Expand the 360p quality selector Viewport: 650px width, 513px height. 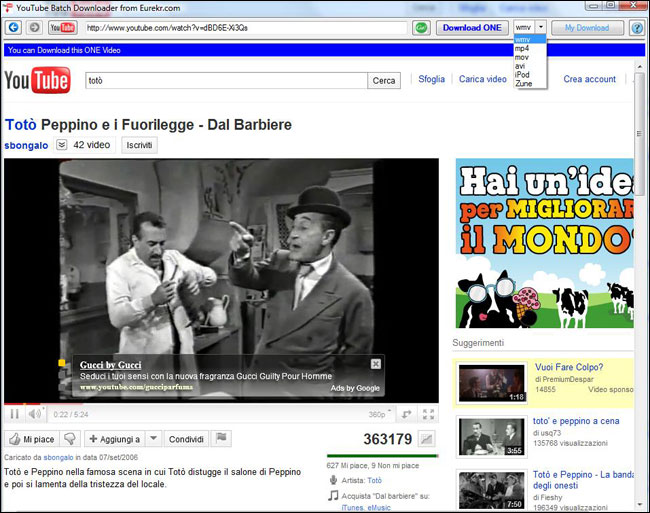(378, 414)
